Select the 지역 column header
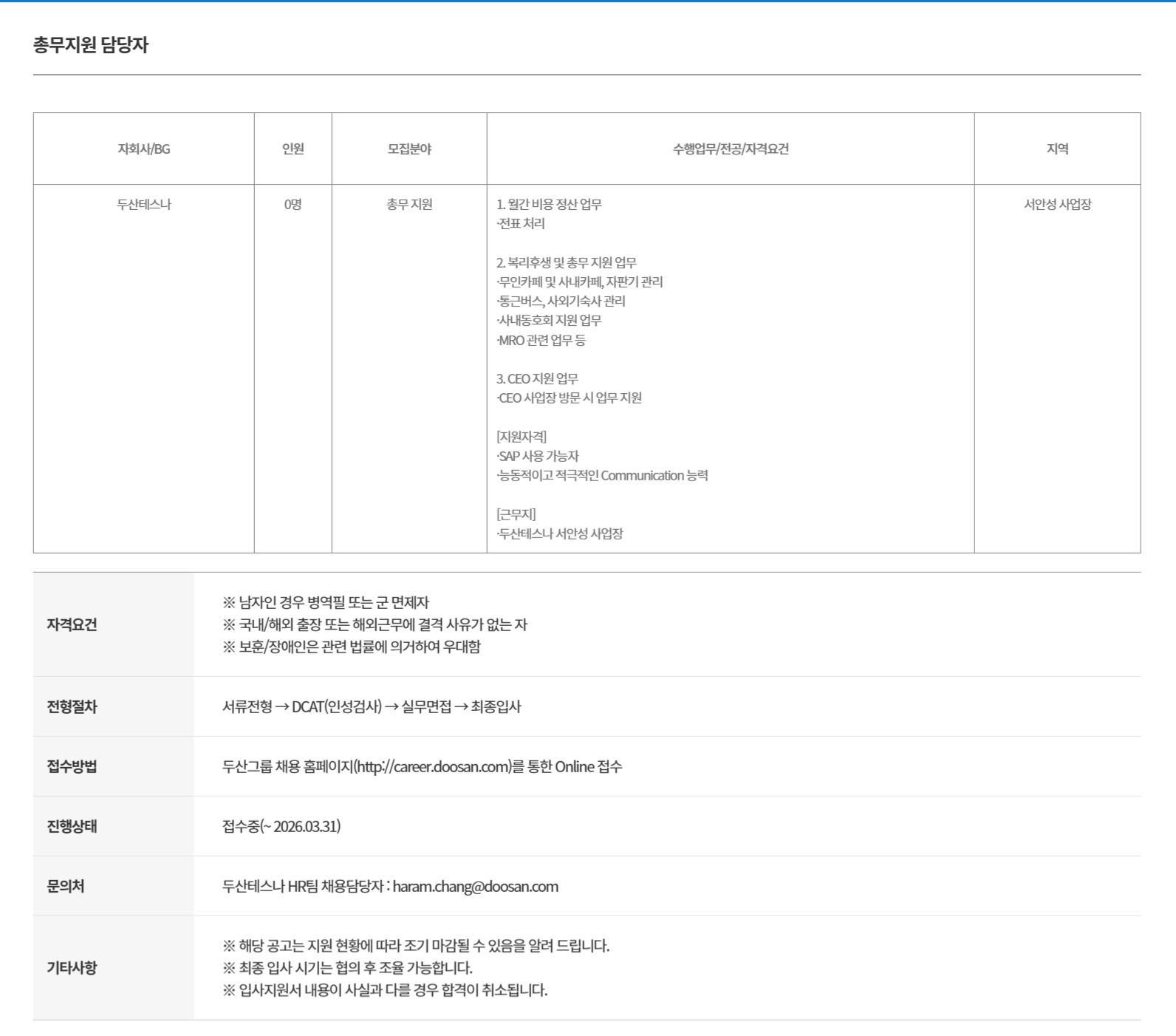The width and height of the screenshot is (1176, 1036). (x=1057, y=149)
